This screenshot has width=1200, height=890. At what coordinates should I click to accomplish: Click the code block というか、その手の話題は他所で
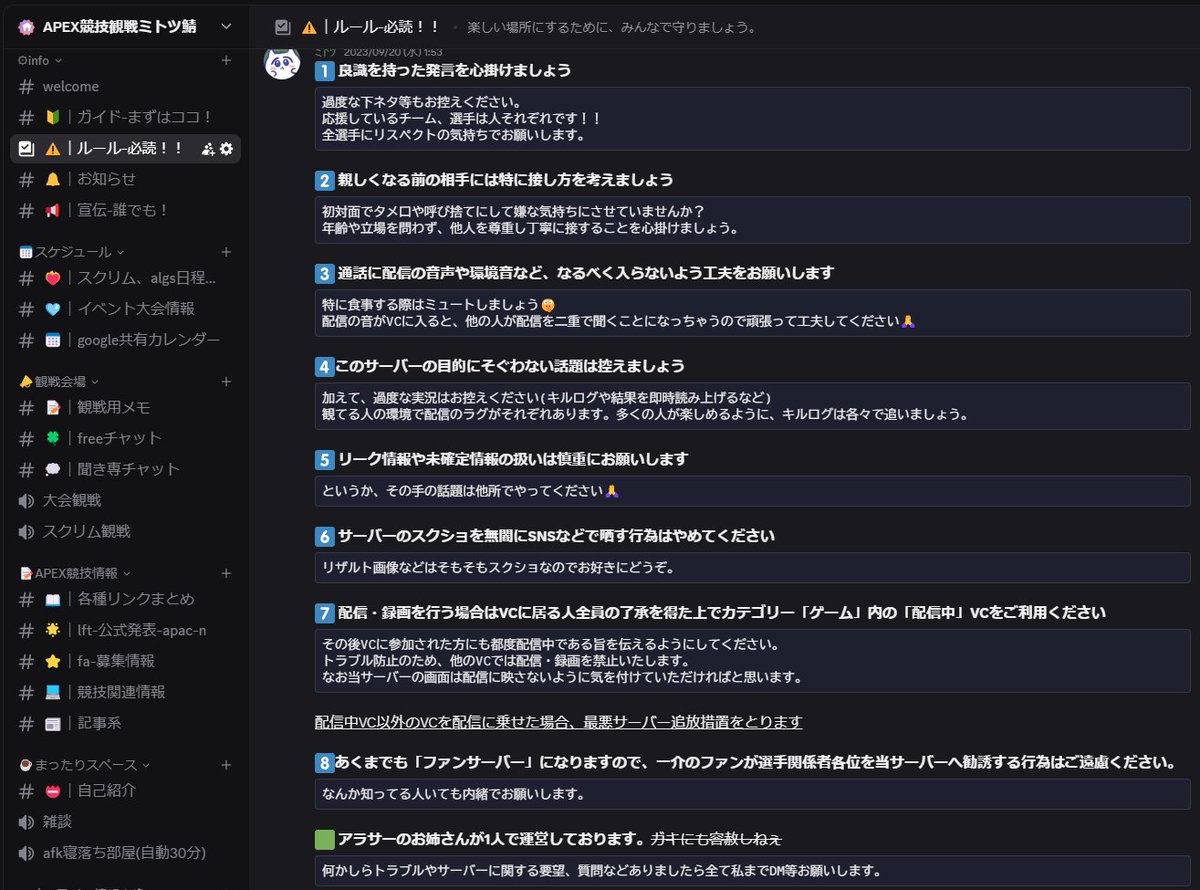tap(752, 491)
